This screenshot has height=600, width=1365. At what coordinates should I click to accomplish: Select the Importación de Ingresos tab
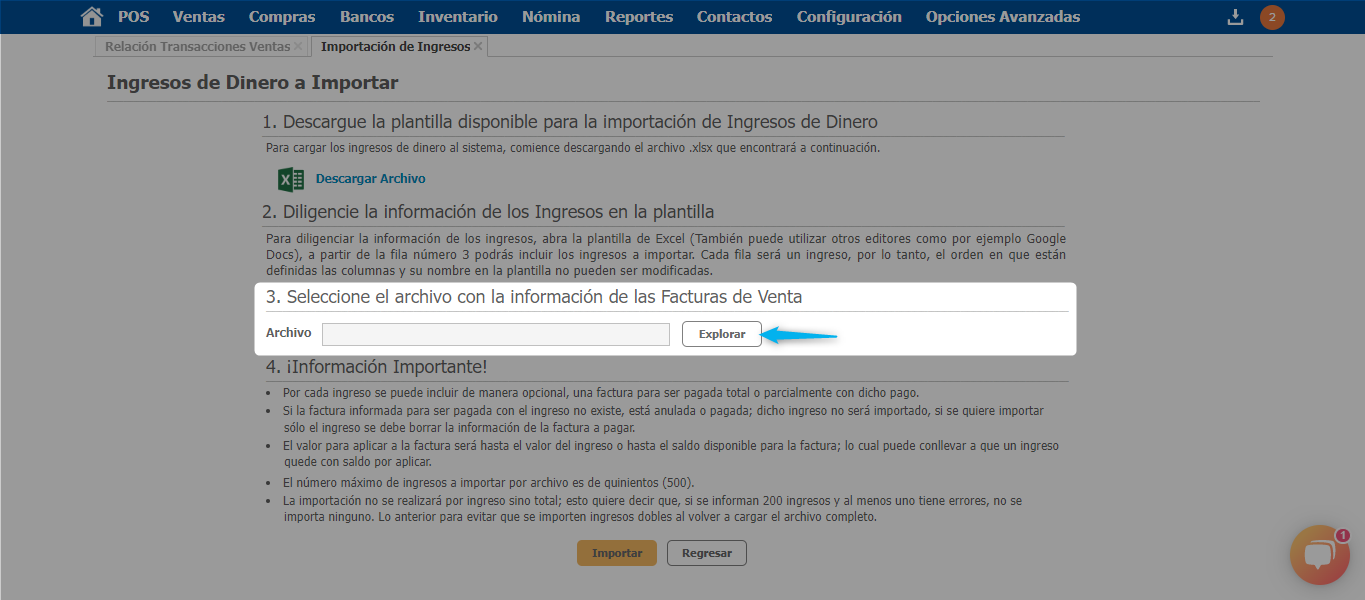click(x=394, y=47)
